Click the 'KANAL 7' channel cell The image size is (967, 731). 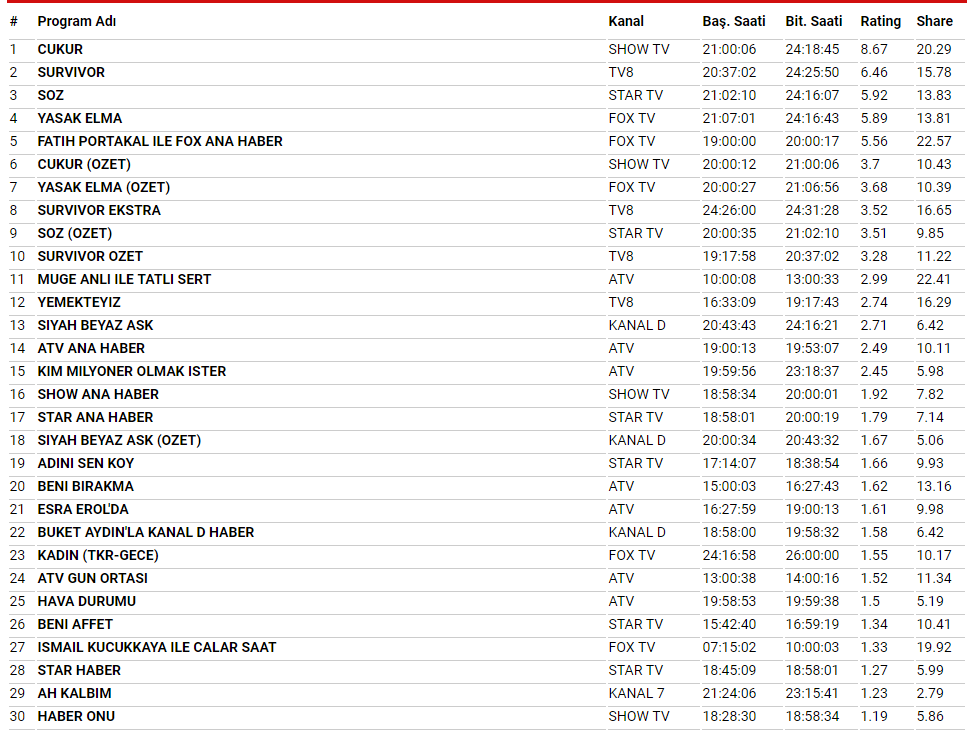click(636, 693)
